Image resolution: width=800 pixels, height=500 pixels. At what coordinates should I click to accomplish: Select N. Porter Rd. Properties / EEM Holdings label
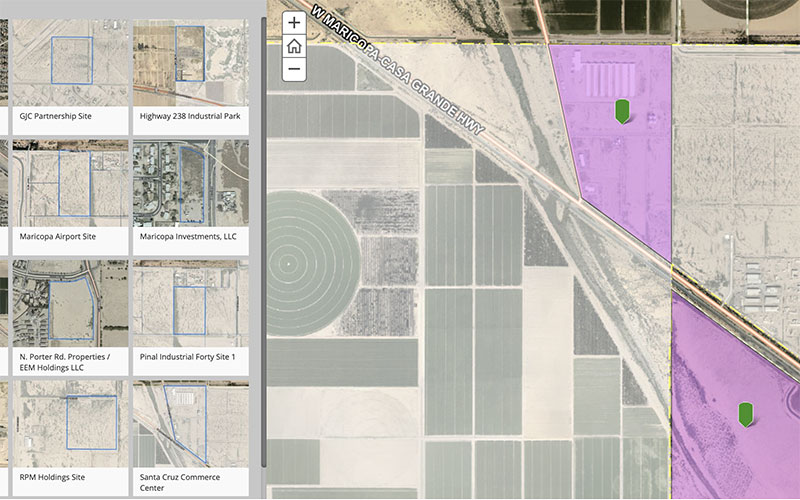point(65,362)
